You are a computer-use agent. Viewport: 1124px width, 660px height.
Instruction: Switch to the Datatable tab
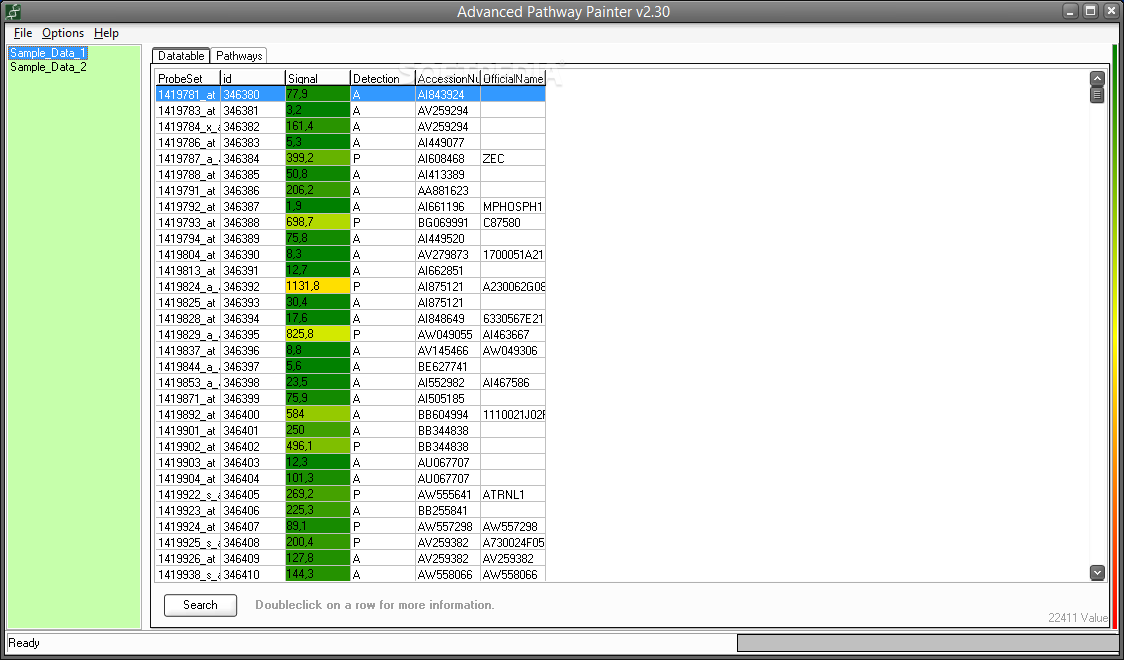181,56
